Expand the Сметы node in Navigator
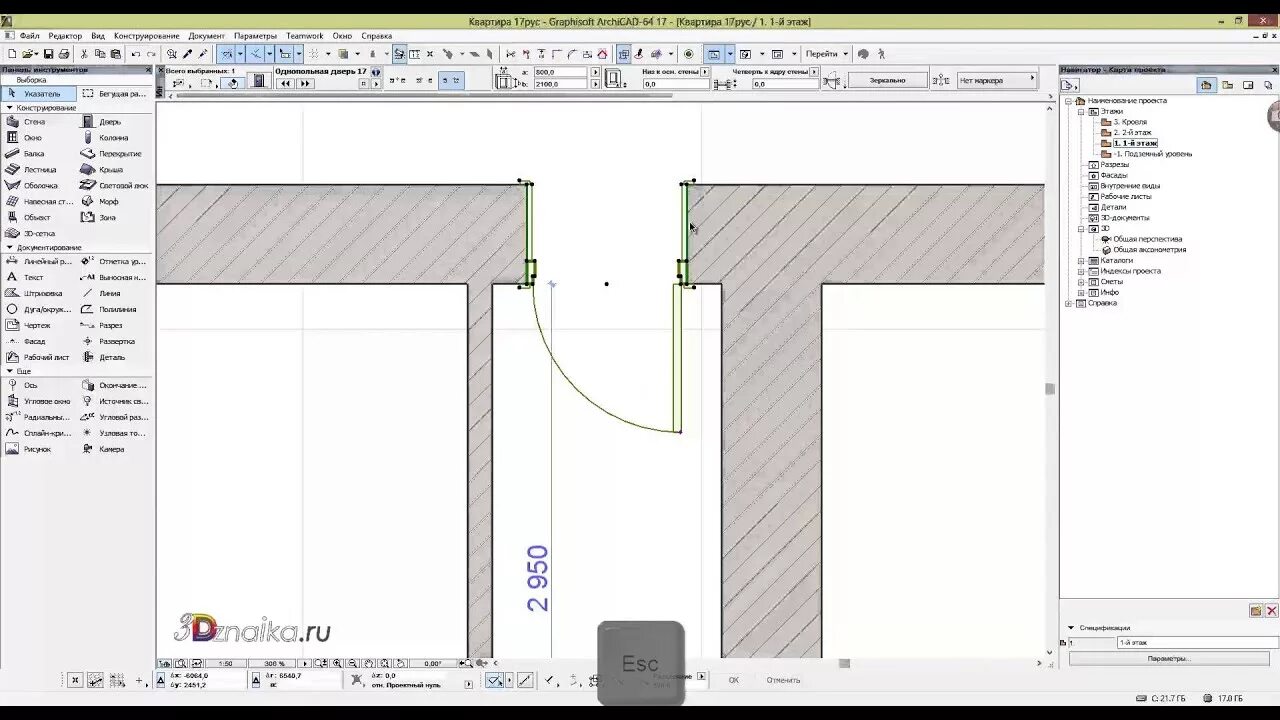The image size is (1280, 720). (1081, 282)
